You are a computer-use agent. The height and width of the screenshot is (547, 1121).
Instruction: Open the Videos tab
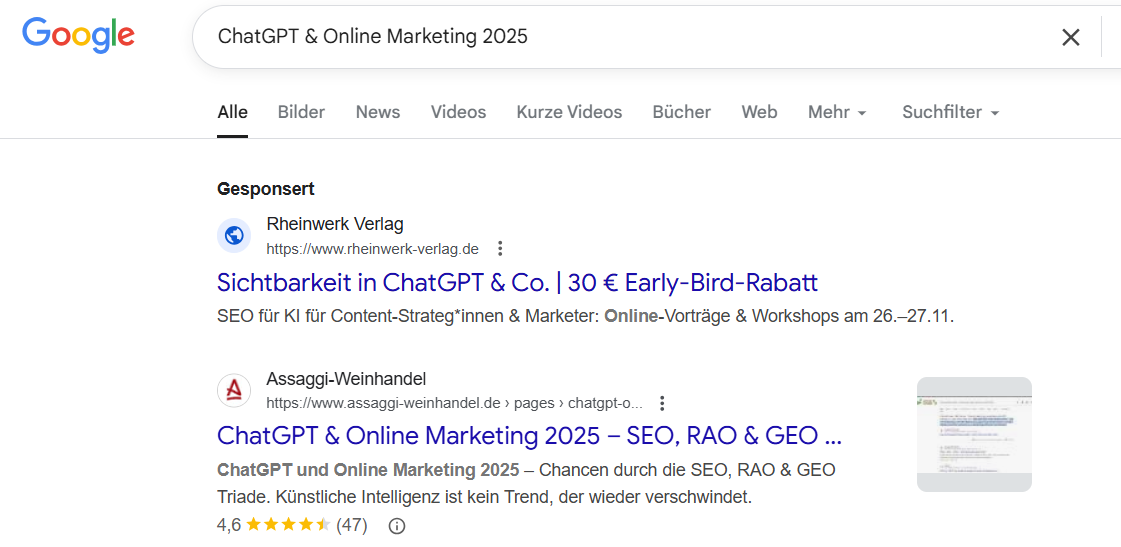458,112
